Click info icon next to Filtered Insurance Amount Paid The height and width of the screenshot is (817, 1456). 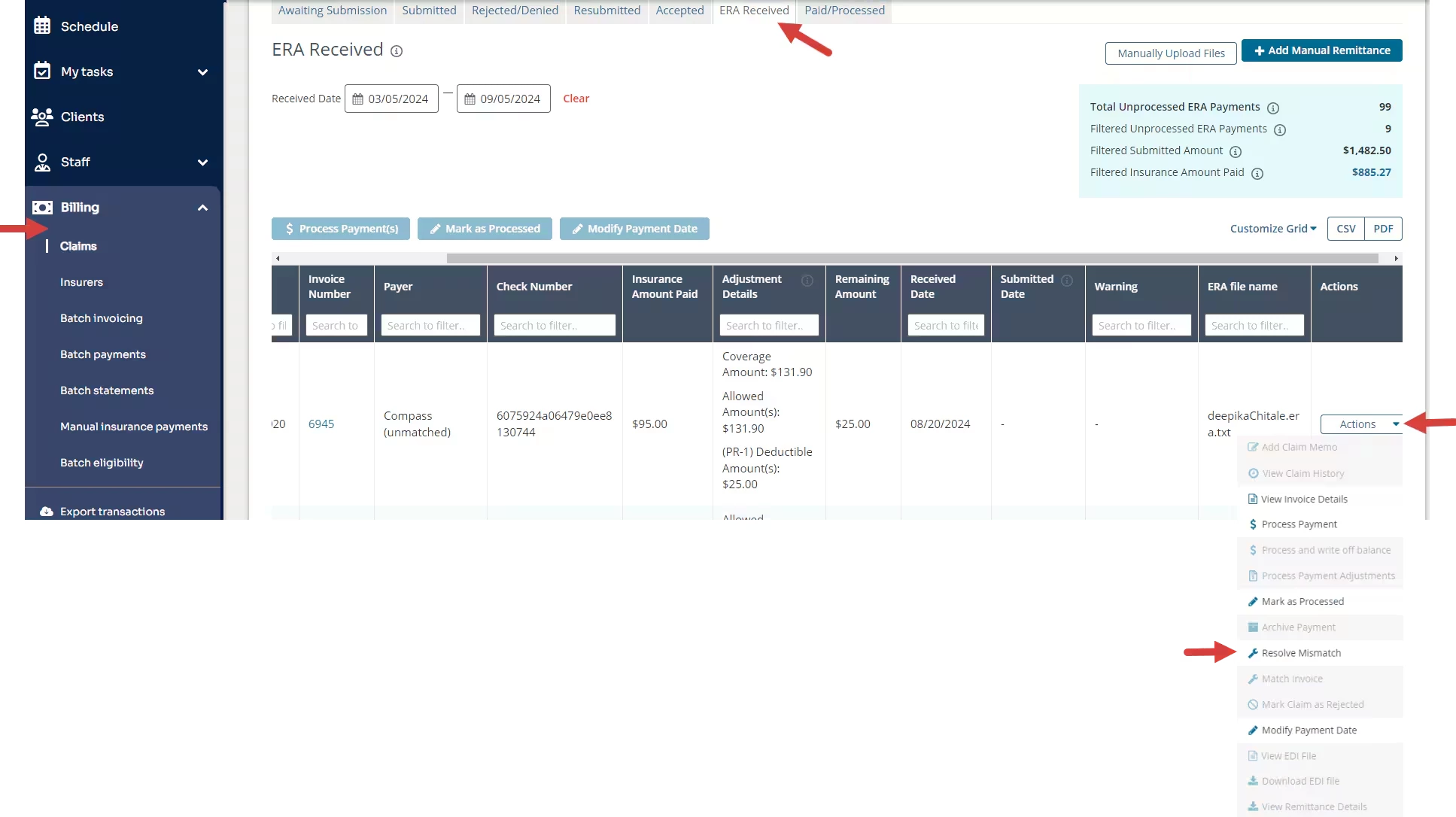point(1257,173)
